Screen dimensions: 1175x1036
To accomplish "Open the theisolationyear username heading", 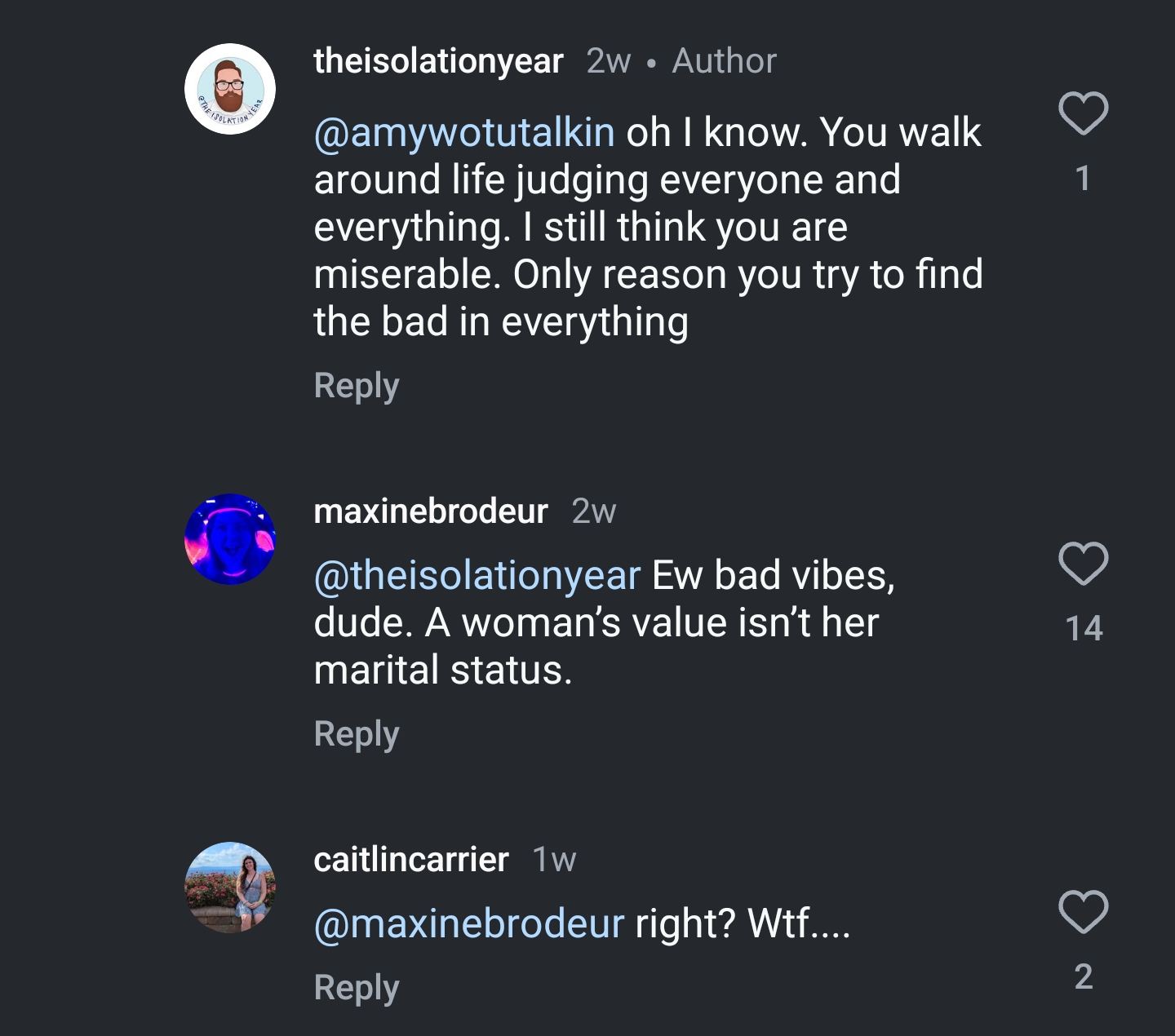I will (439, 61).
